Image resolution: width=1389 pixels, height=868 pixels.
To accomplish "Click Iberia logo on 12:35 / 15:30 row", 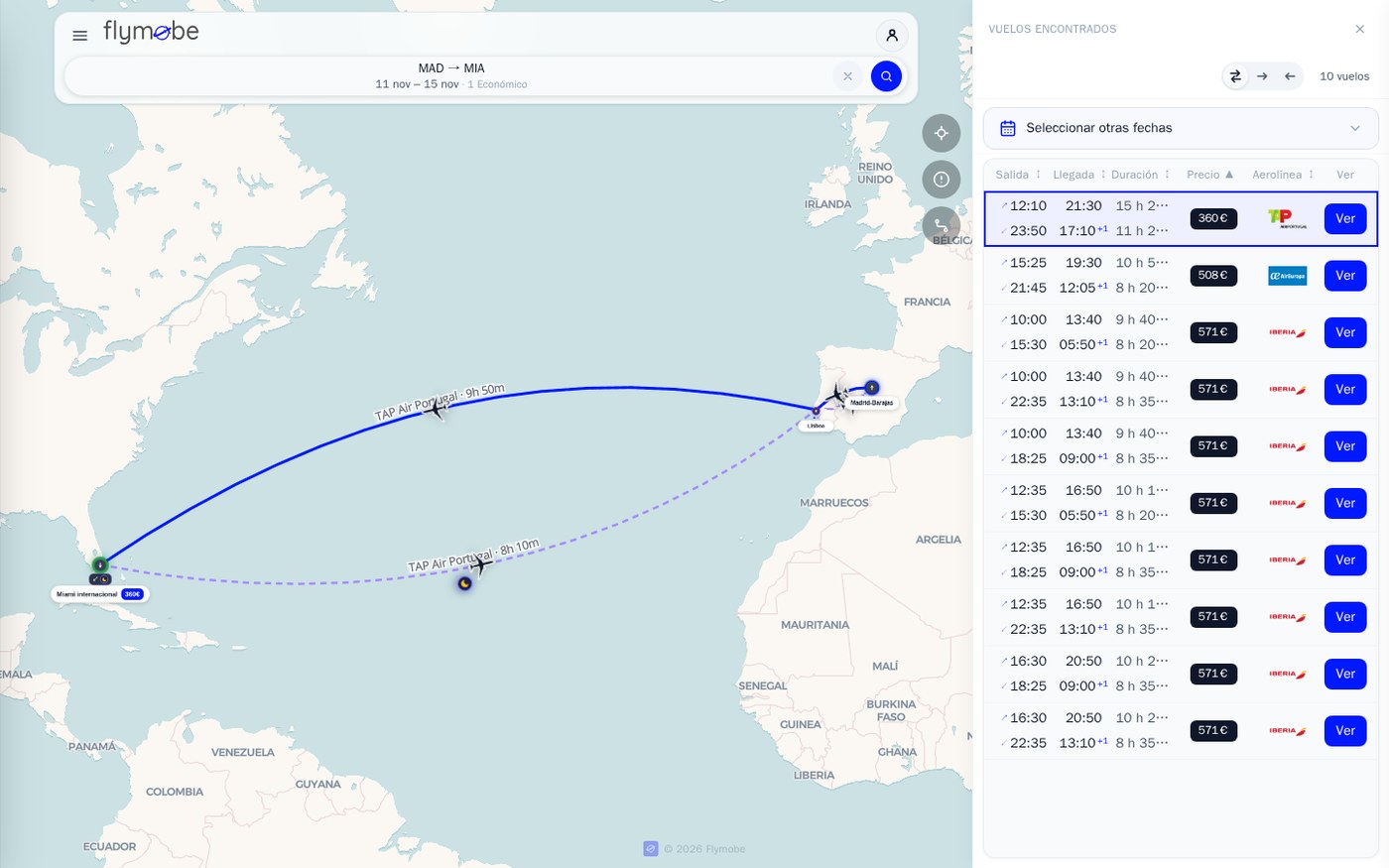I will click(1287, 503).
